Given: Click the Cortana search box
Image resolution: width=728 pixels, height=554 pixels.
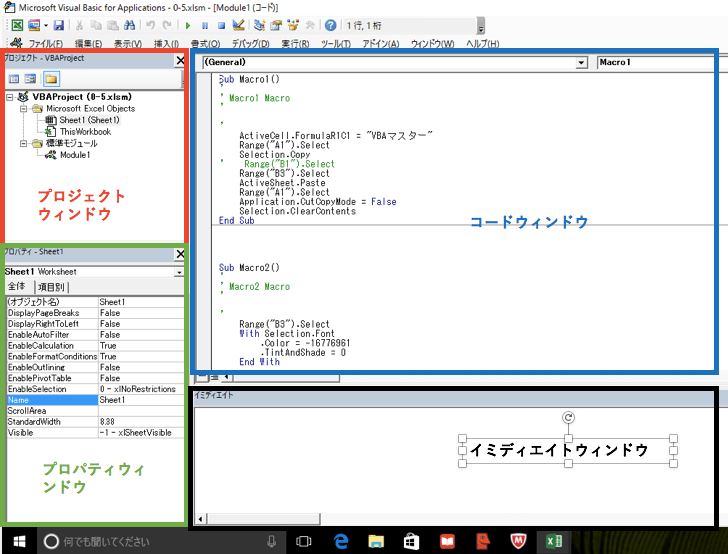Looking at the screenshot, I should pyautogui.click(x=162, y=541).
